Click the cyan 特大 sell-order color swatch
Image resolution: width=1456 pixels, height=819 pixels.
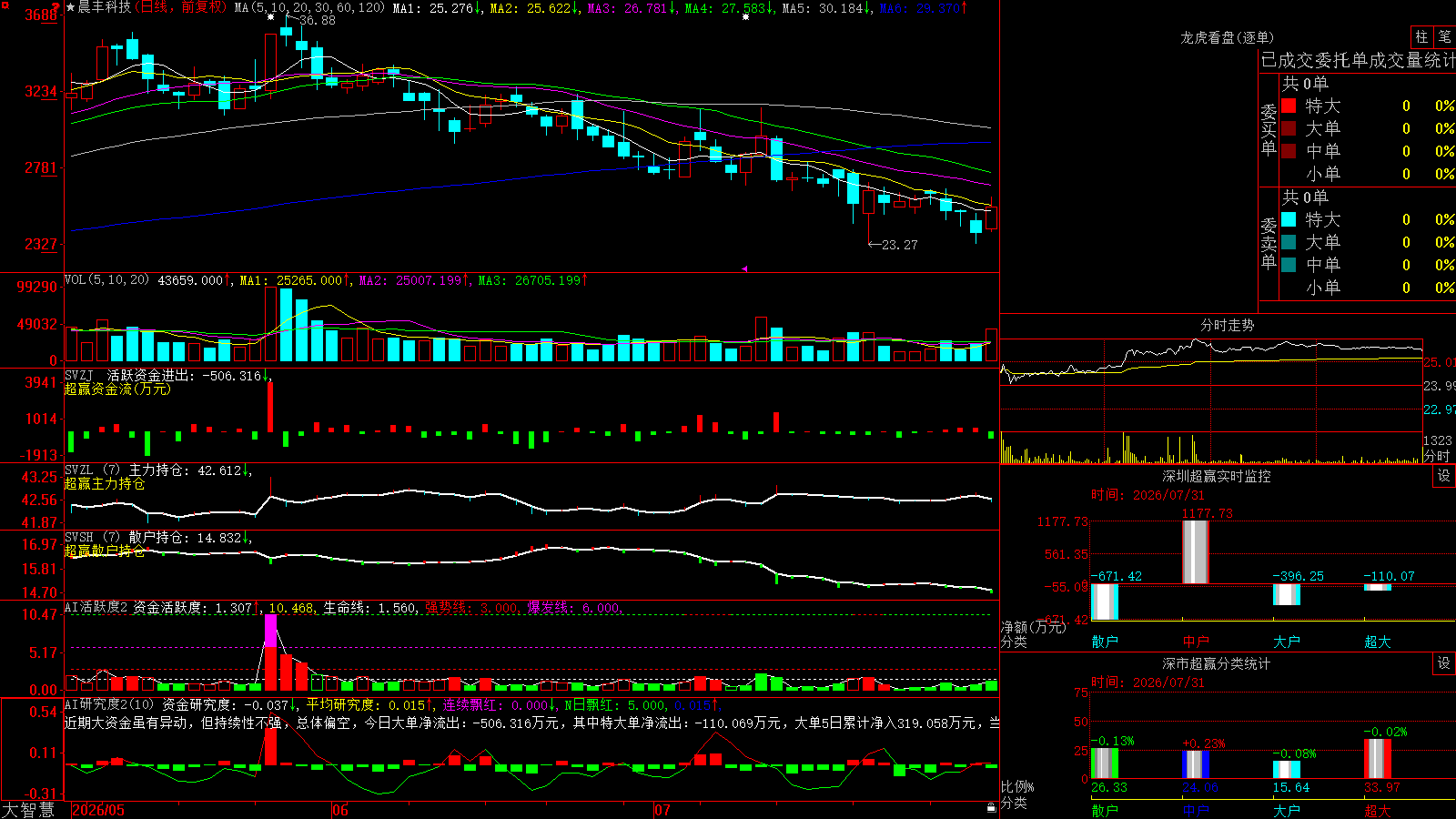[x=1289, y=219]
